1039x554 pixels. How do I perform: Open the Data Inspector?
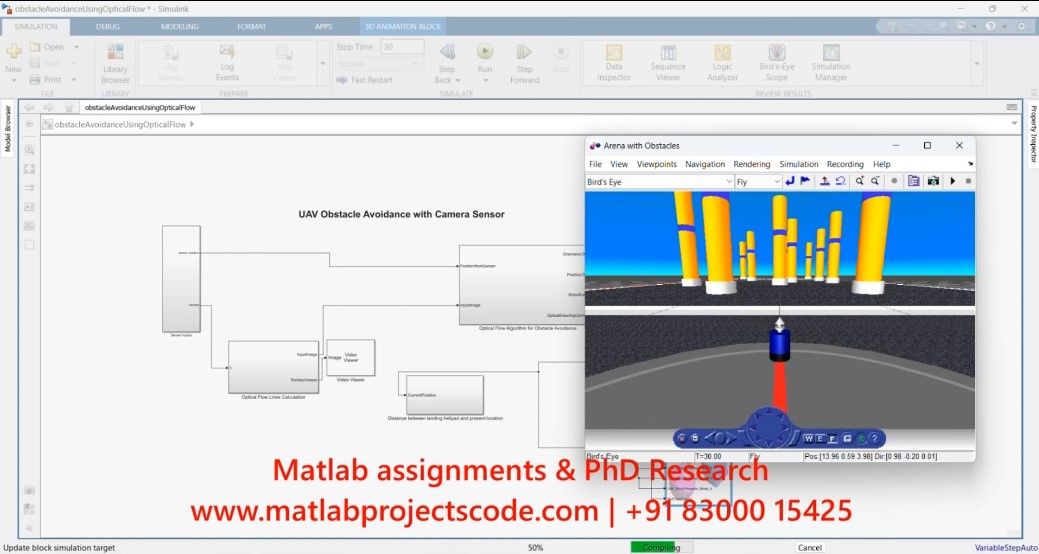[614, 63]
